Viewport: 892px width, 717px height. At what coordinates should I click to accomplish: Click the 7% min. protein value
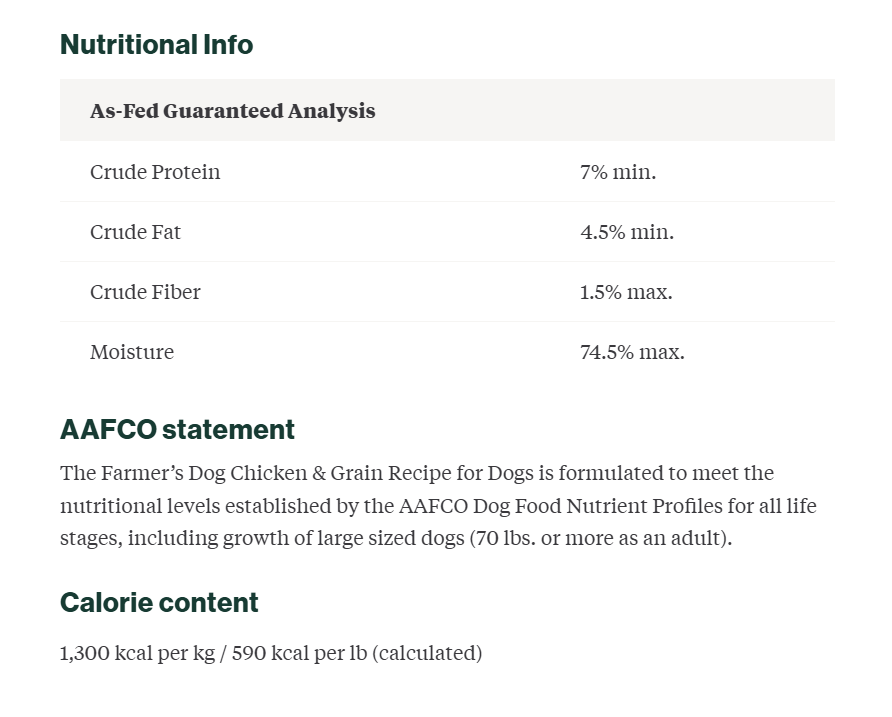pos(618,172)
